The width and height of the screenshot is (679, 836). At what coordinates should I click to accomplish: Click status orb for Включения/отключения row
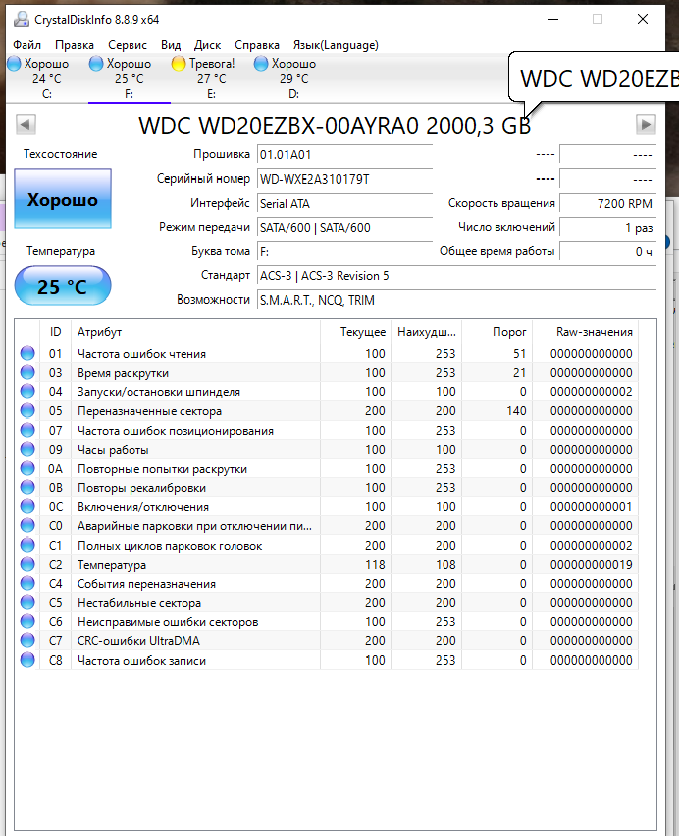click(28, 507)
